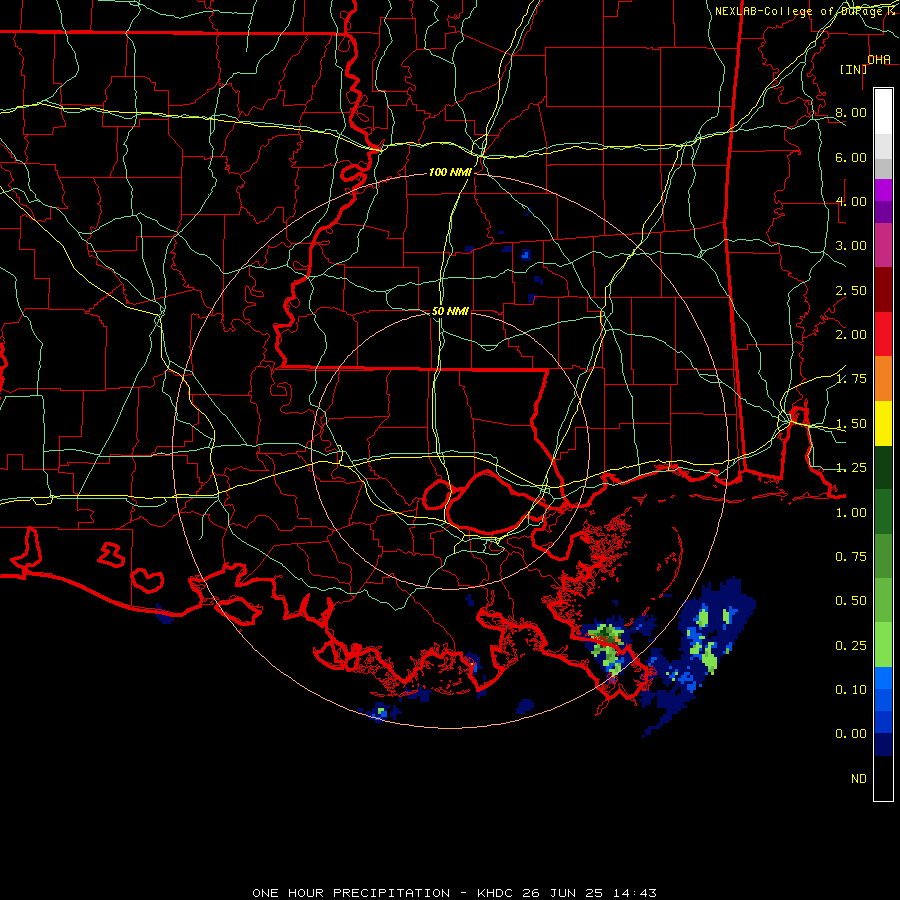900x900 pixels.
Task: Click the "NEXLAB-College of DuPage" header text
Action: point(798,11)
